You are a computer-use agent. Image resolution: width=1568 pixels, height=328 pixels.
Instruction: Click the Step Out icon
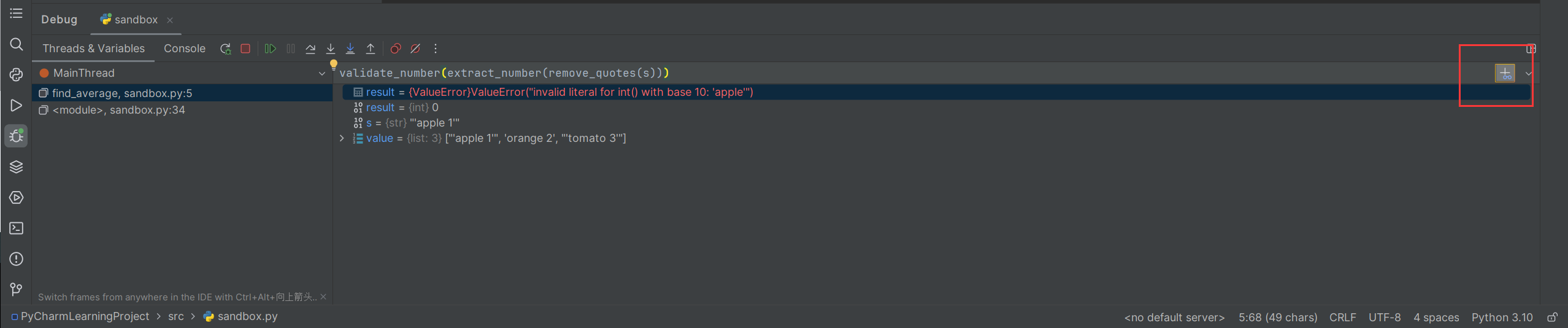coord(371,49)
